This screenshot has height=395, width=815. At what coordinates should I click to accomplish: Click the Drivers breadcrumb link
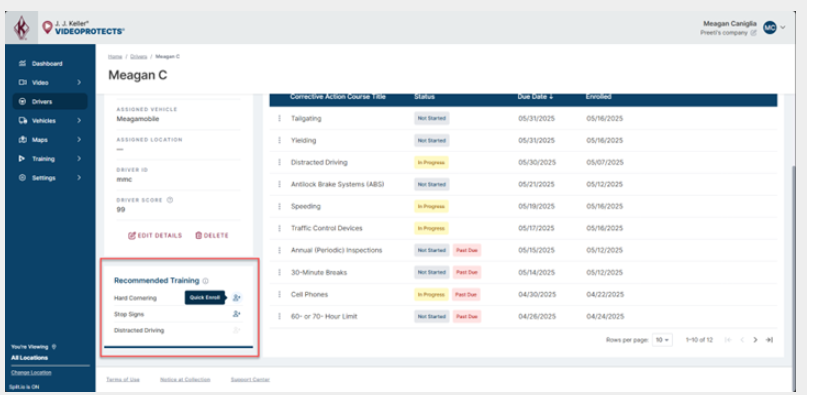click(139, 56)
